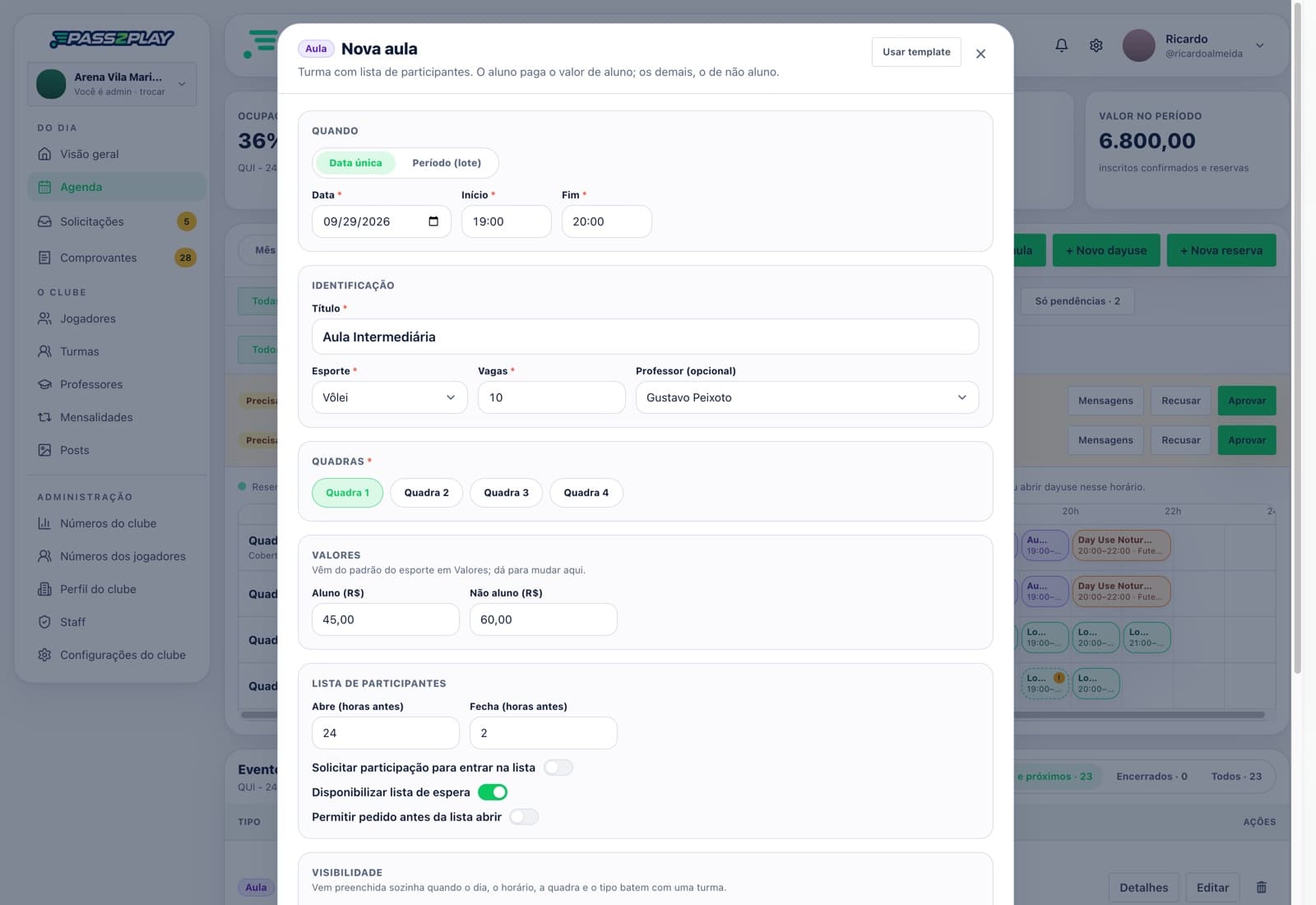
Task: Select the Quadra 4 chip
Action: tap(586, 493)
